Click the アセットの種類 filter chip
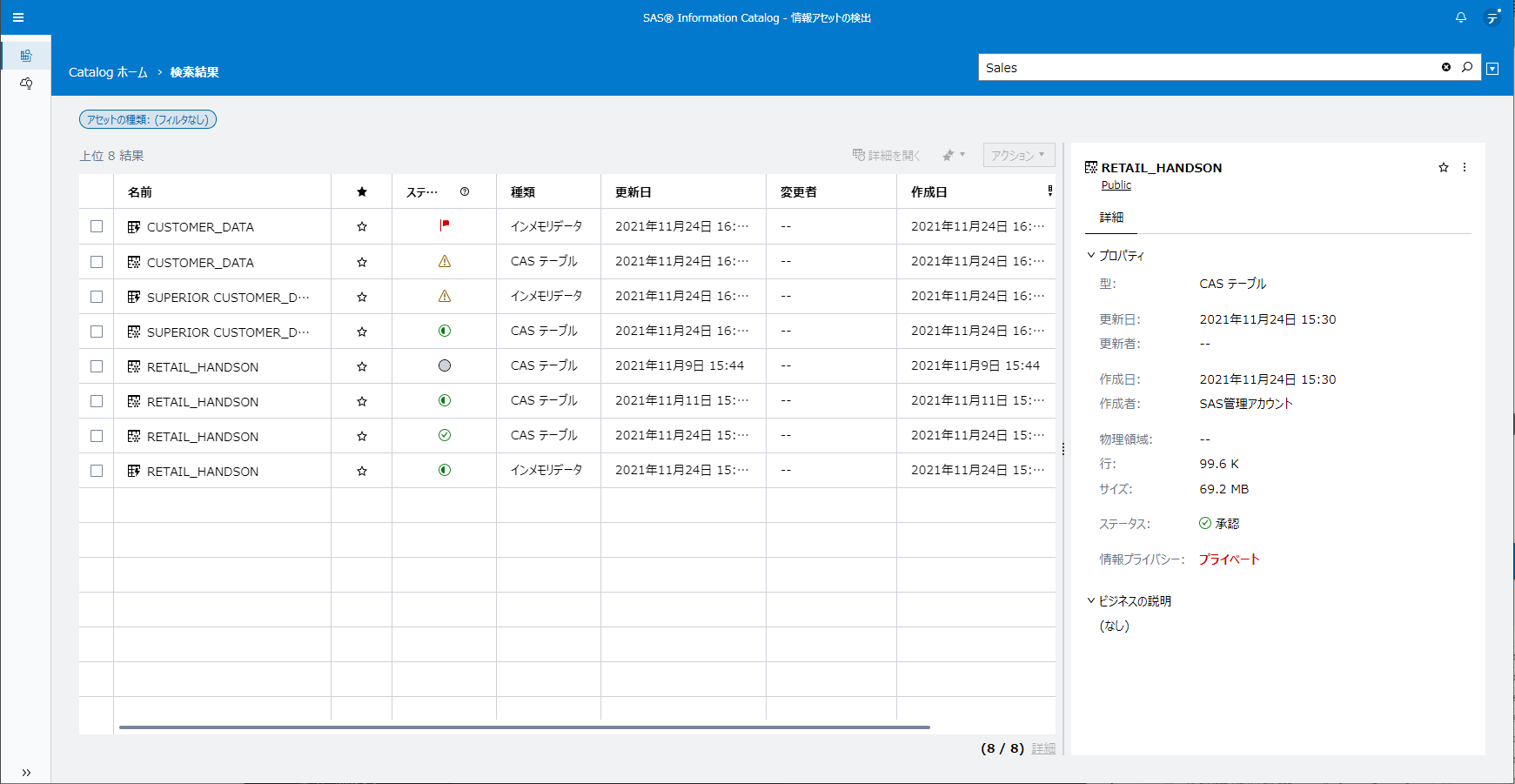 [x=148, y=119]
